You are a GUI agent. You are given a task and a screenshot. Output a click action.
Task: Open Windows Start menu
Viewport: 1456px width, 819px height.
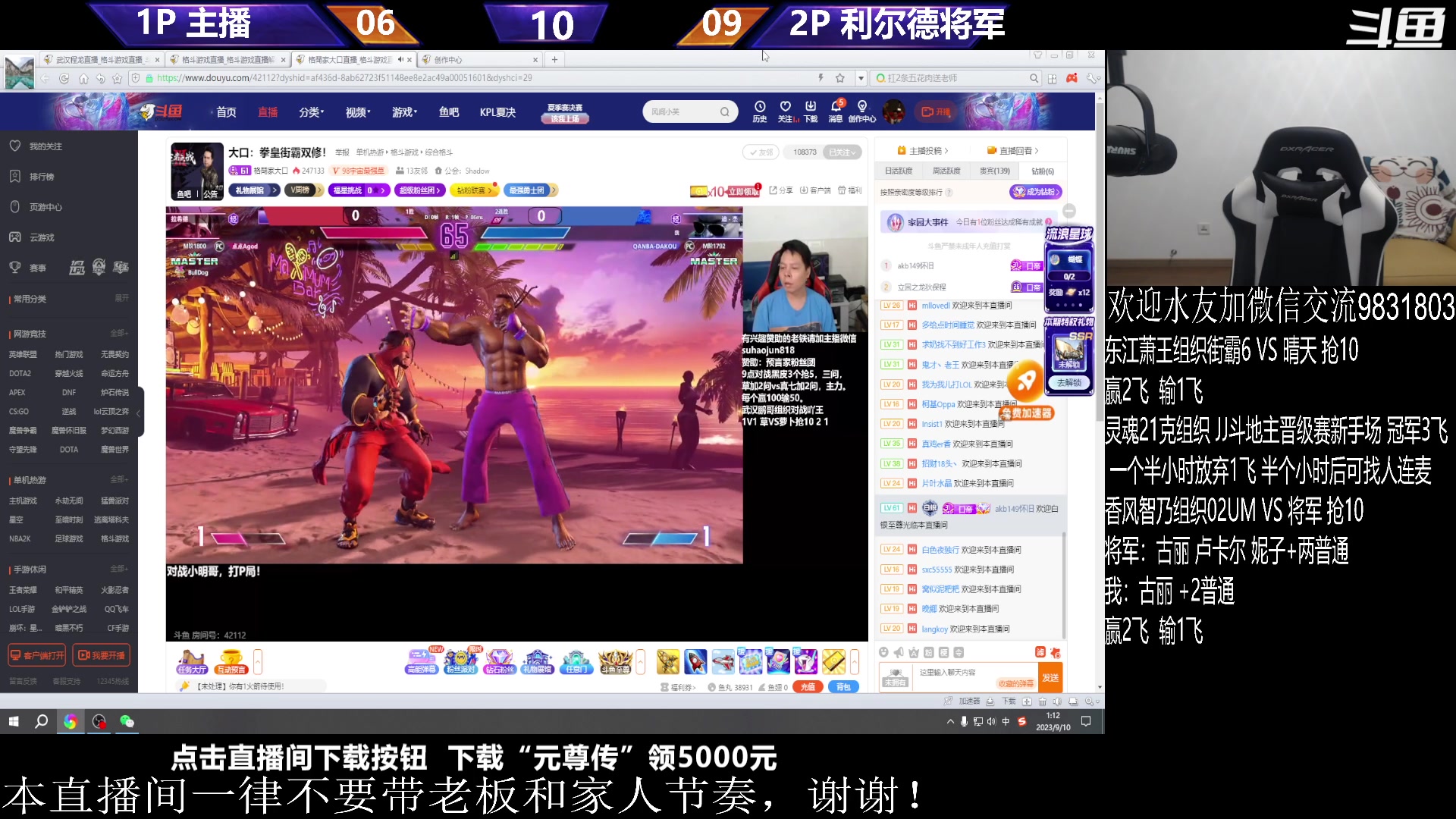tap(13, 721)
